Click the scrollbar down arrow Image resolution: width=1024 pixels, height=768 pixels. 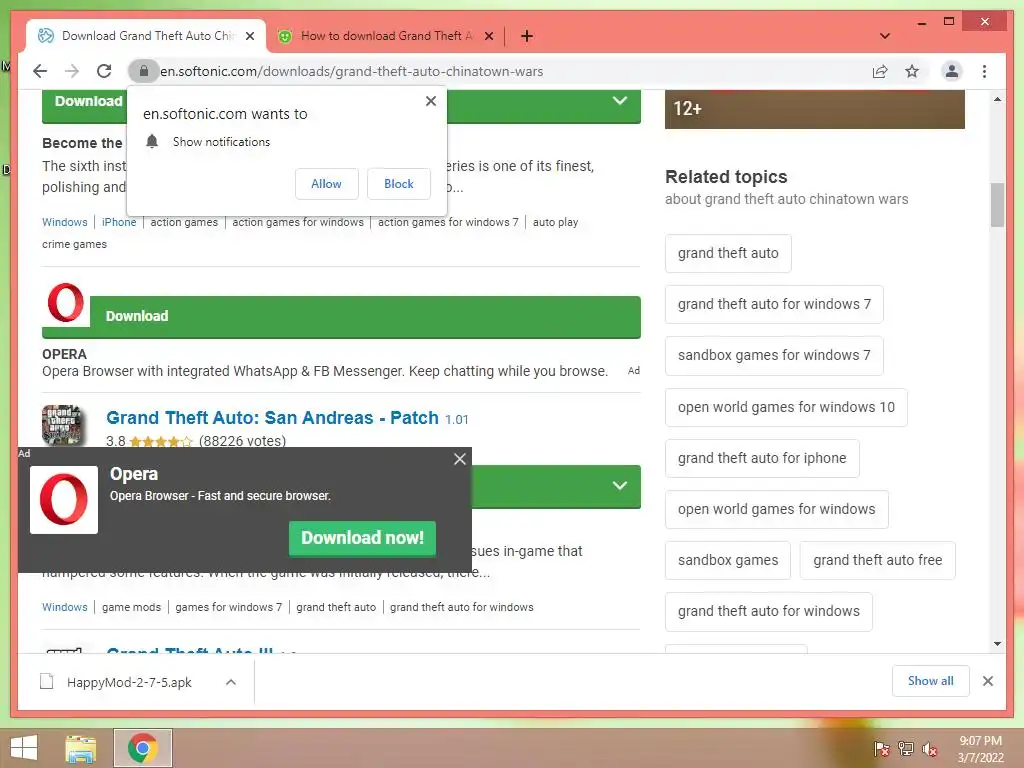pos(997,644)
